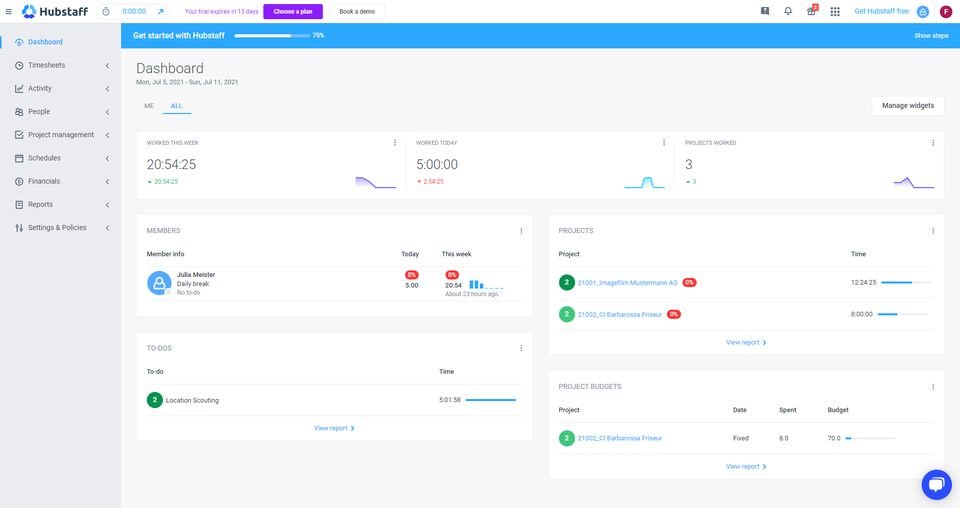Screen dimensions: 960x508
Task: Open the user profile avatar F
Action: 946,12
